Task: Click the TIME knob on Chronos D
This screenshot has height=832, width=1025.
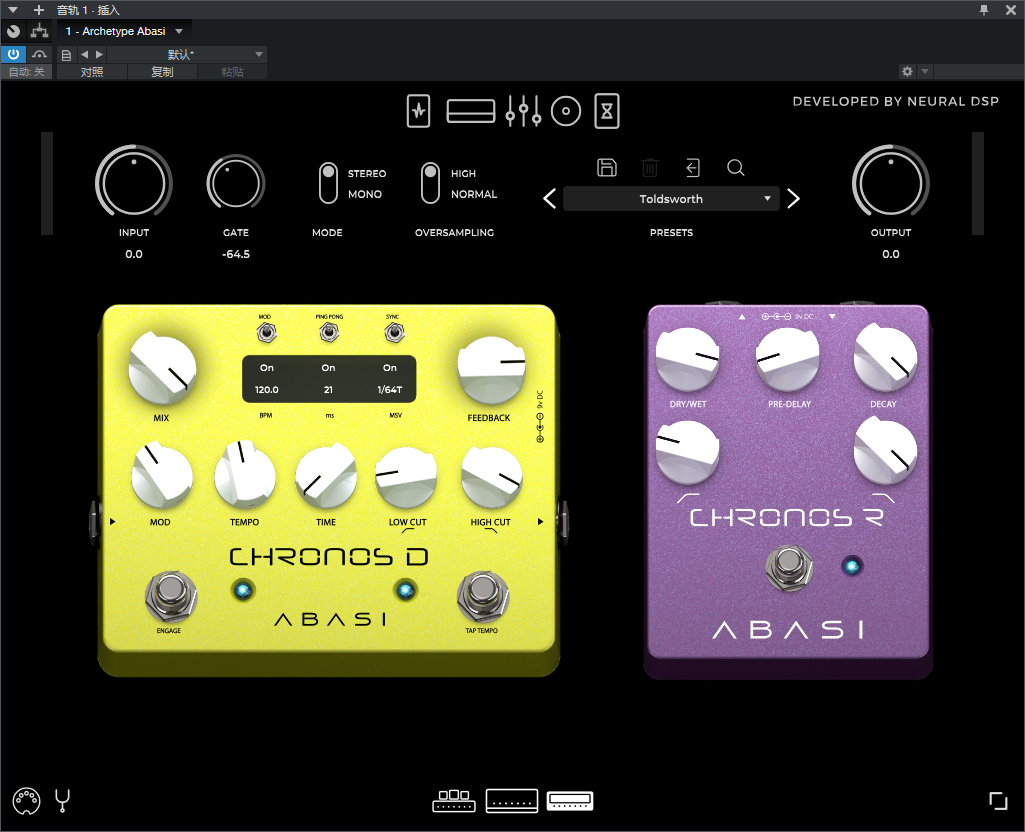Action: point(326,478)
